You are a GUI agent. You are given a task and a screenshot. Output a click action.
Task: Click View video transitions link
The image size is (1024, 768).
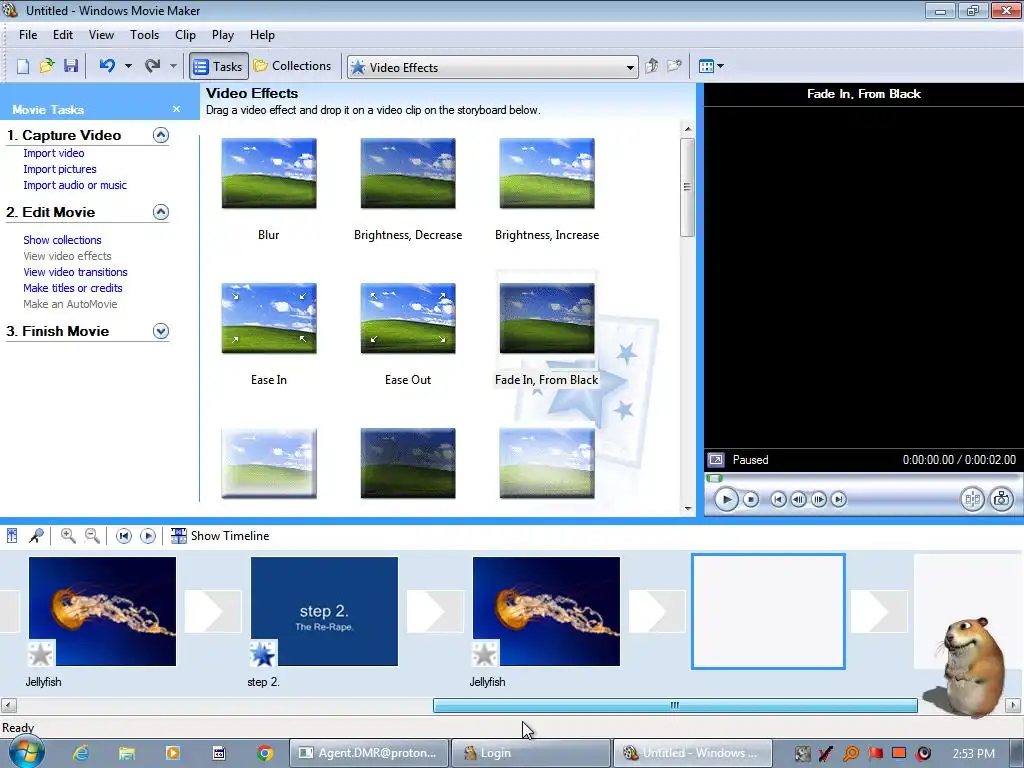75,272
